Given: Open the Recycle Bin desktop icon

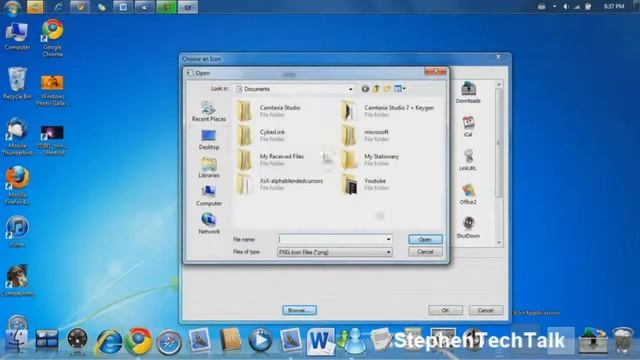Looking at the screenshot, I should (17, 84).
